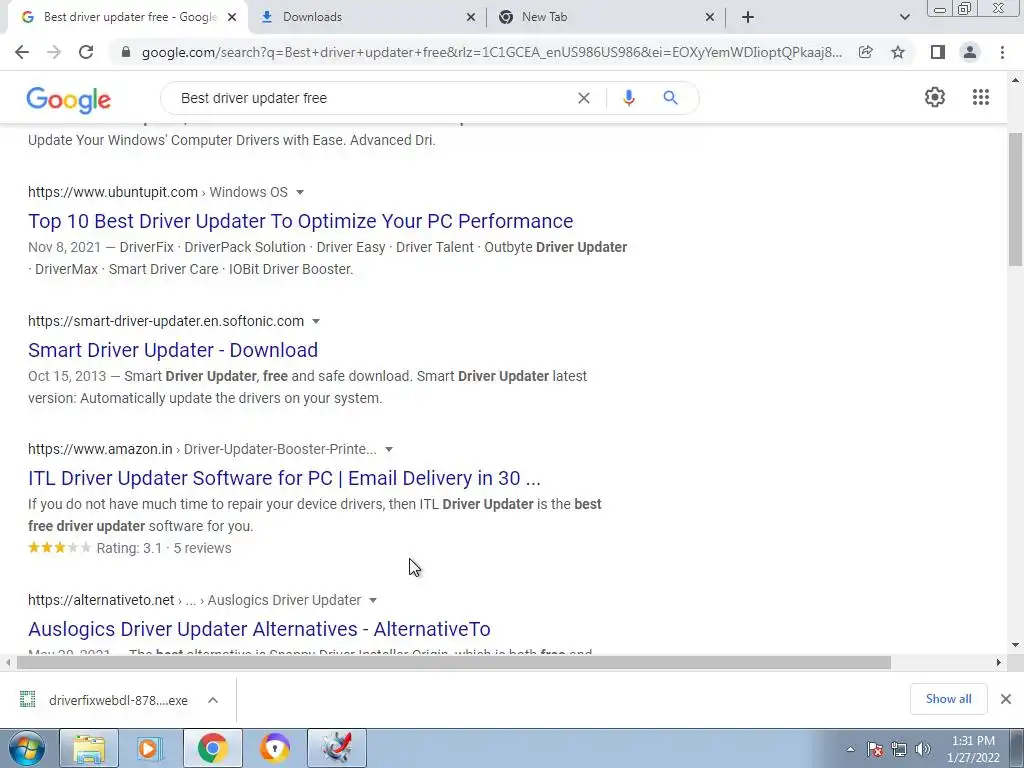Open the volume speaker icon
This screenshot has height=768, width=1024.
coord(922,749)
